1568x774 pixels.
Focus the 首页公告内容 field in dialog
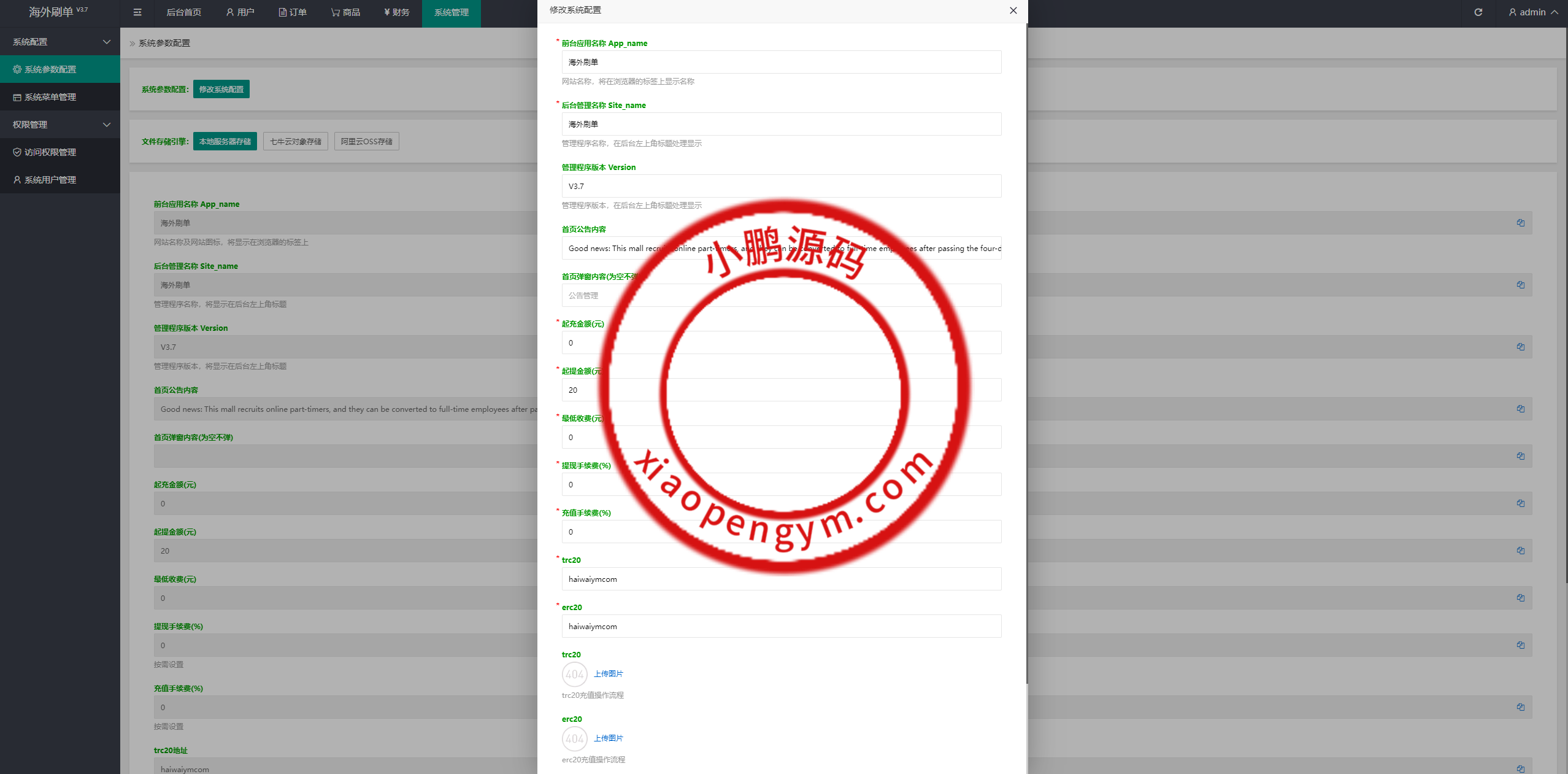pyautogui.click(x=782, y=248)
